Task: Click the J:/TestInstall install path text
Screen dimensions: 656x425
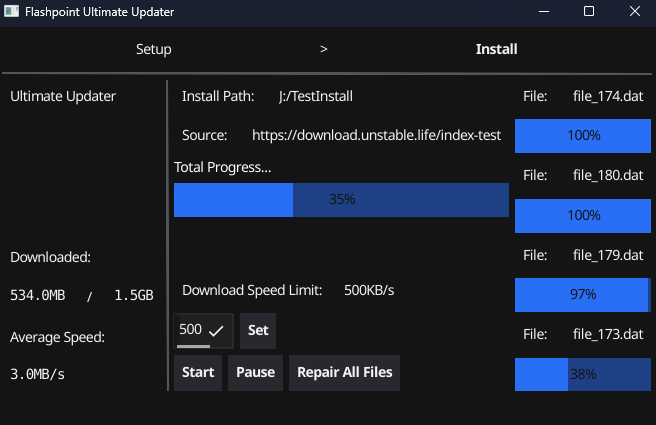Action: point(316,97)
